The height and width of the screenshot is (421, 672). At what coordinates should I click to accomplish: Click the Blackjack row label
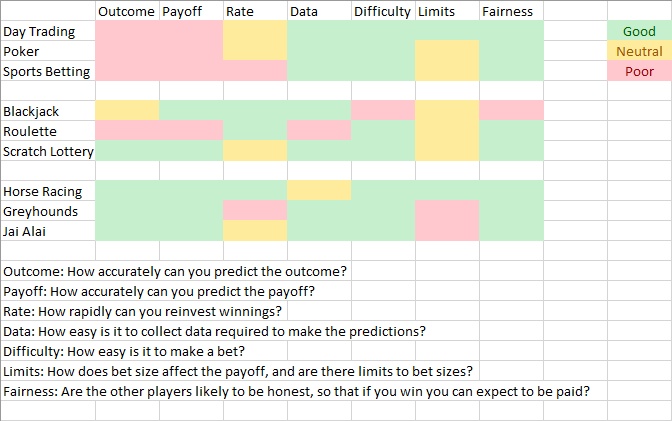[48, 111]
